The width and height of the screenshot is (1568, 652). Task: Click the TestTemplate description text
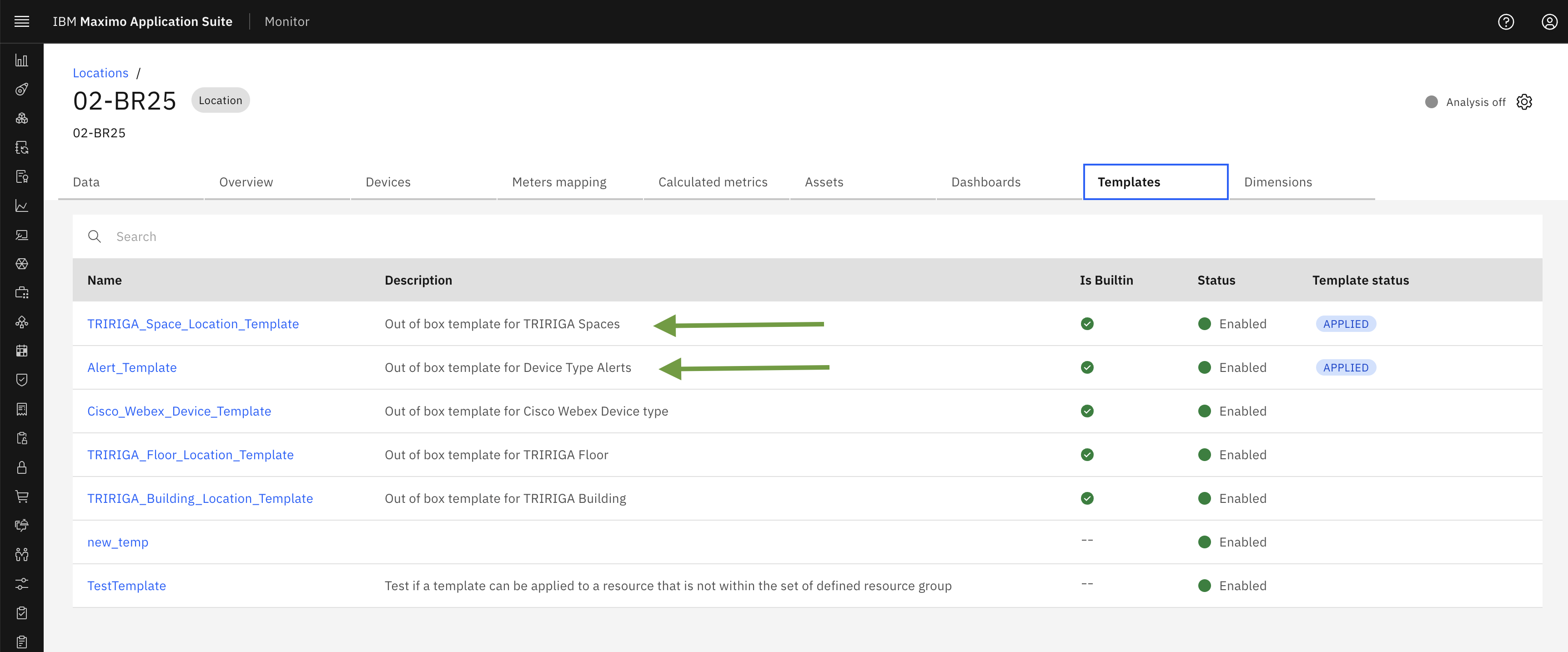668,586
